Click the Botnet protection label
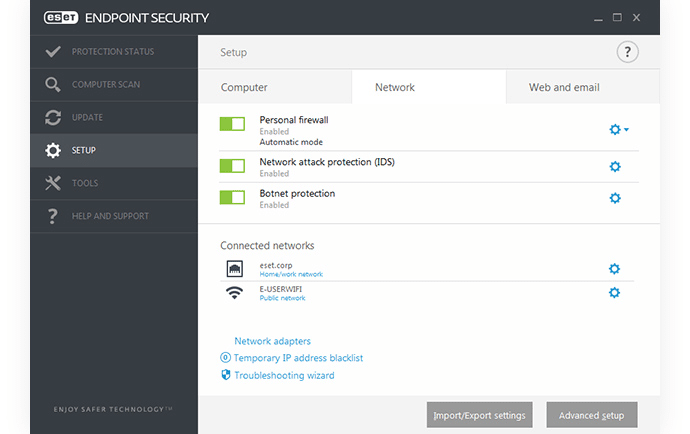The width and height of the screenshot is (690, 434). [x=297, y=193]
